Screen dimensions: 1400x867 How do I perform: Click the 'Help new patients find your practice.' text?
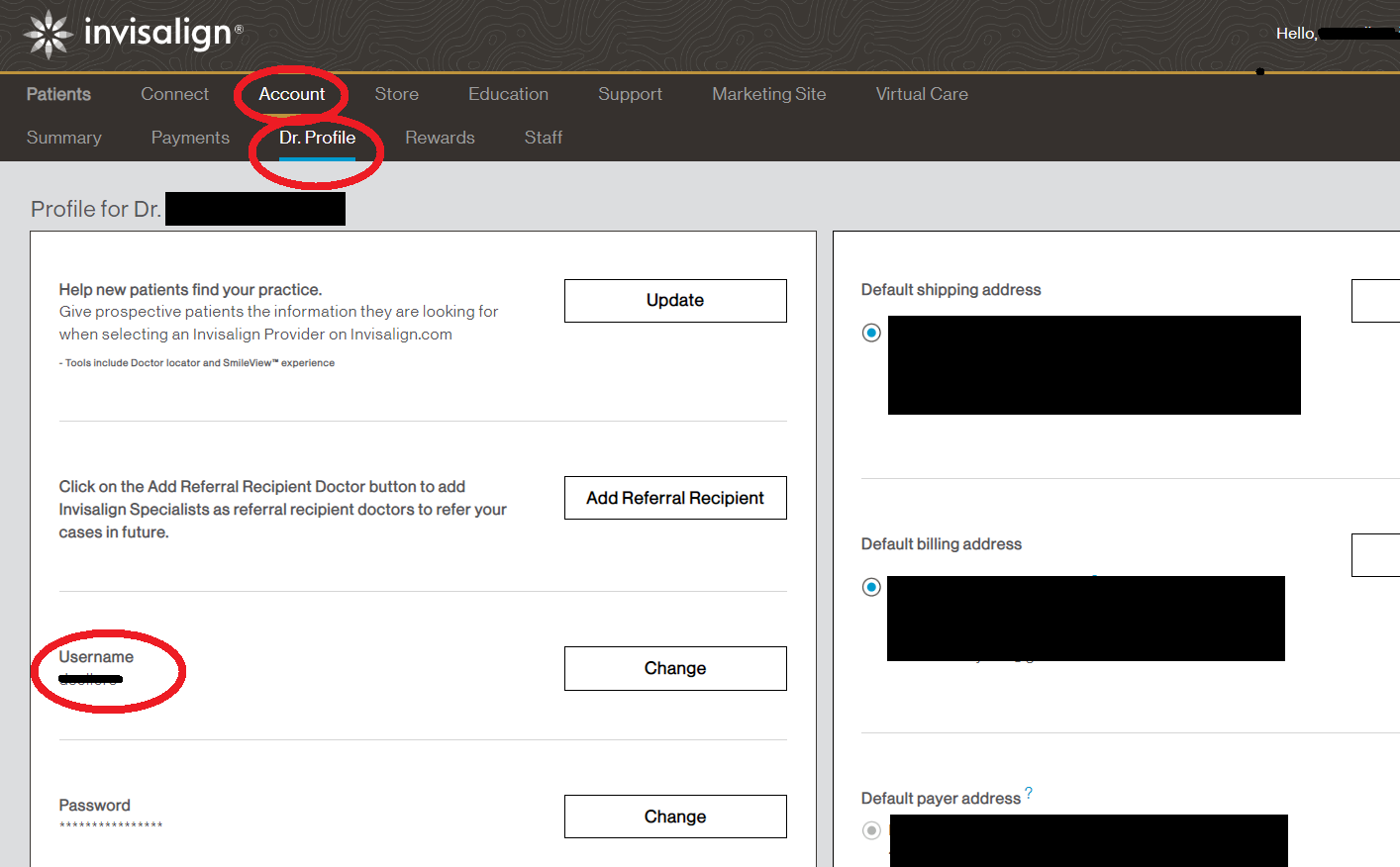(190, 289)
